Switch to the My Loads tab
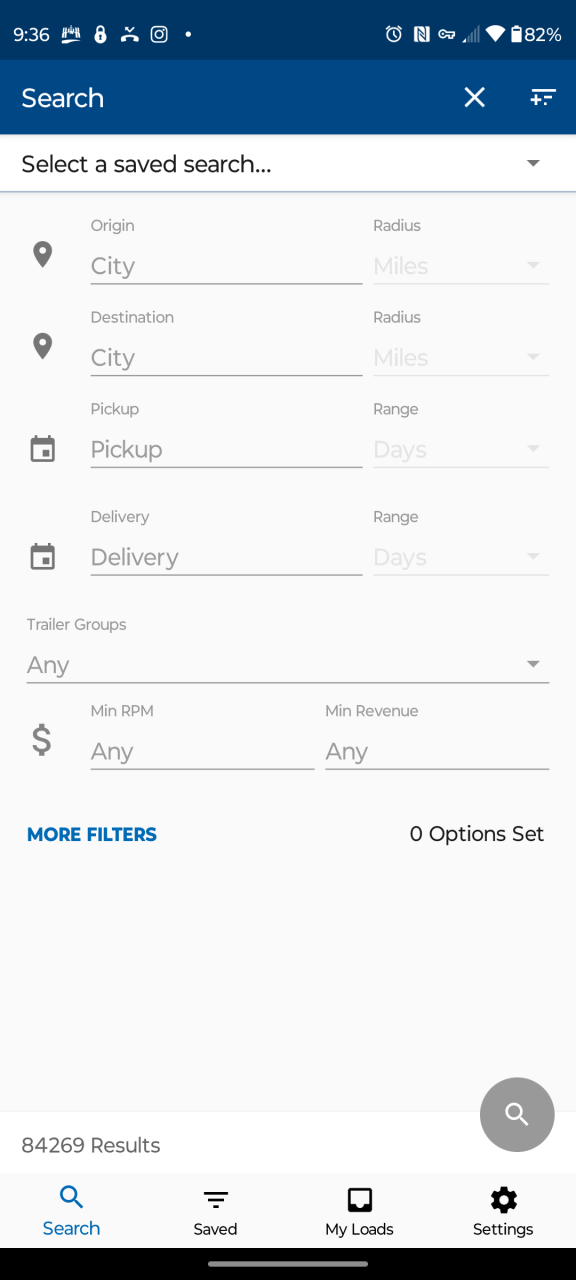The image size is (576, 1280). 360,1213
